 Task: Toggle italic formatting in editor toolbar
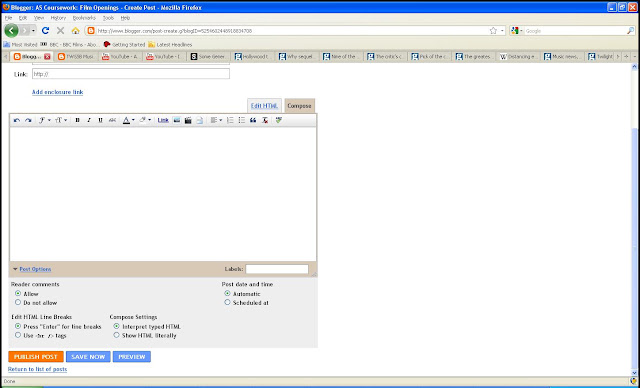[89, 120]
